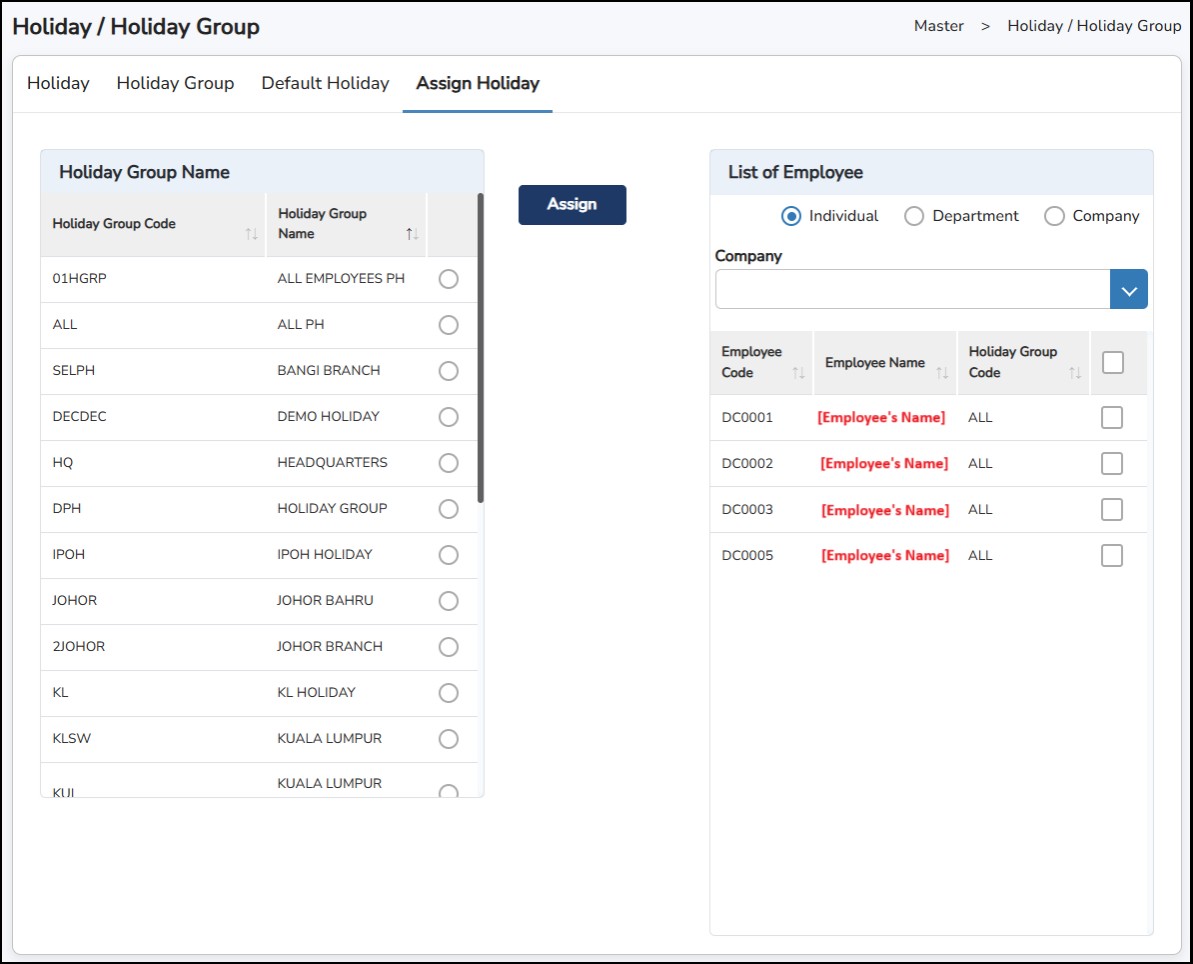Sort employee list by Employee Name
Image resolution: width=1193 pixels, height=964 pixels.
tap(942, 373)
